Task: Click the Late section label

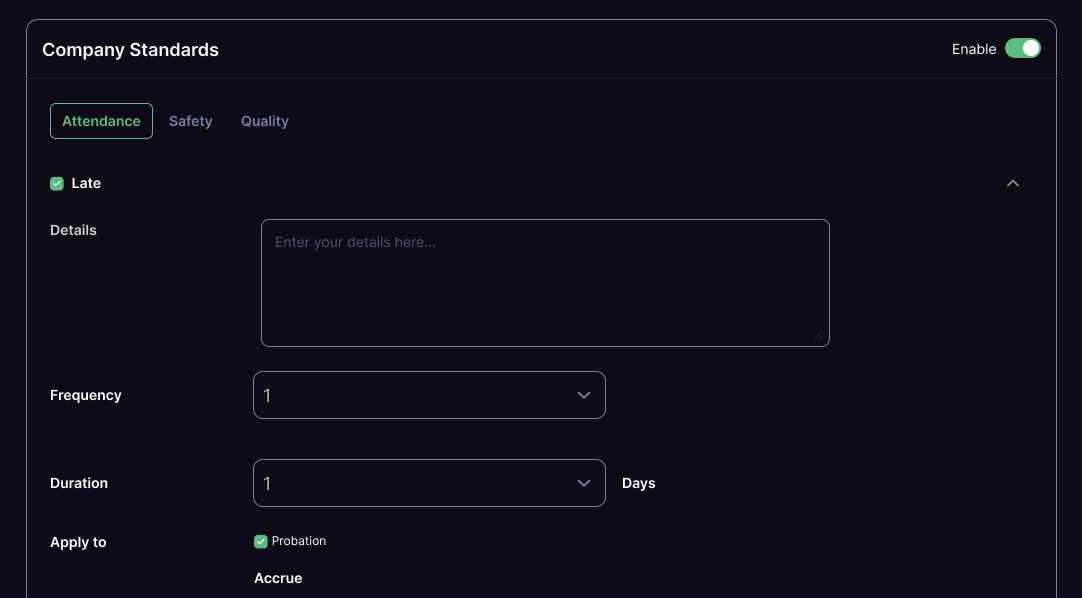Action: (86, 183)
